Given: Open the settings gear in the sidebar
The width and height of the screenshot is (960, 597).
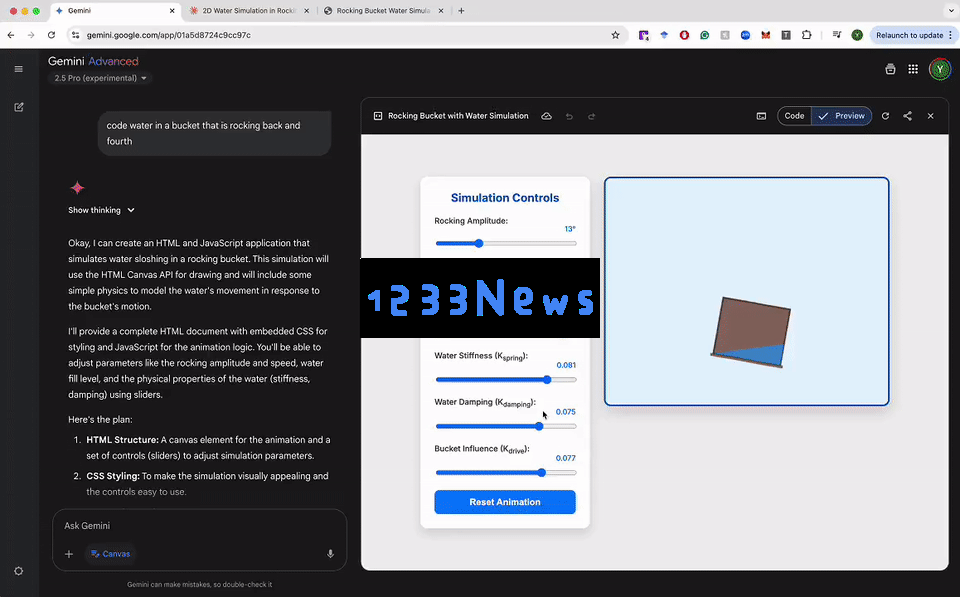Looking at the screenshot, I should pyautogui.click(x=19, y=571).
